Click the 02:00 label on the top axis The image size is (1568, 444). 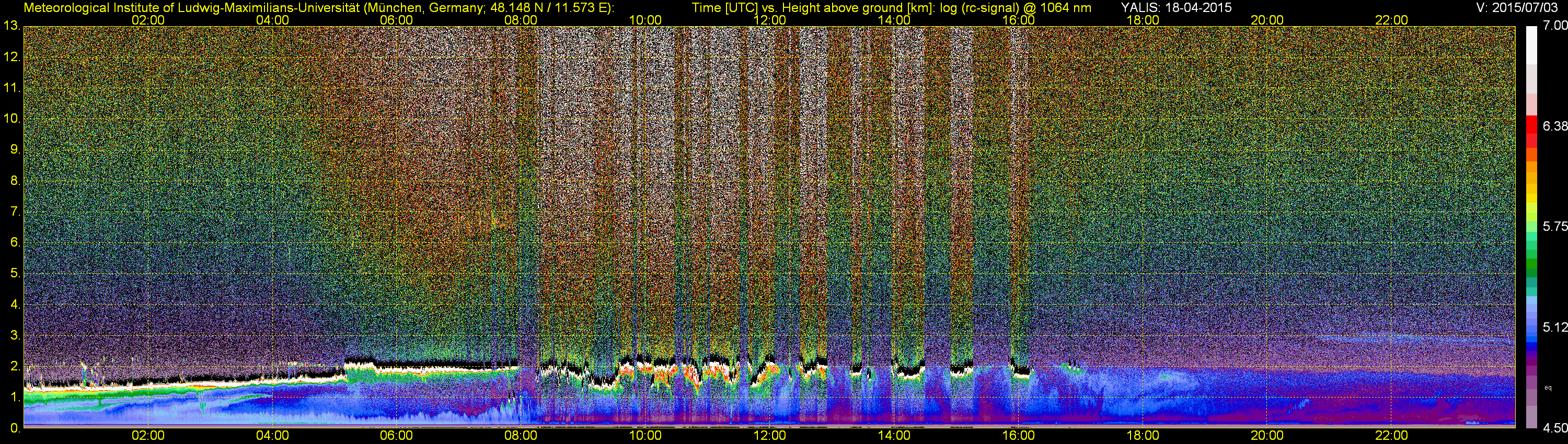[x=148, y=20]
